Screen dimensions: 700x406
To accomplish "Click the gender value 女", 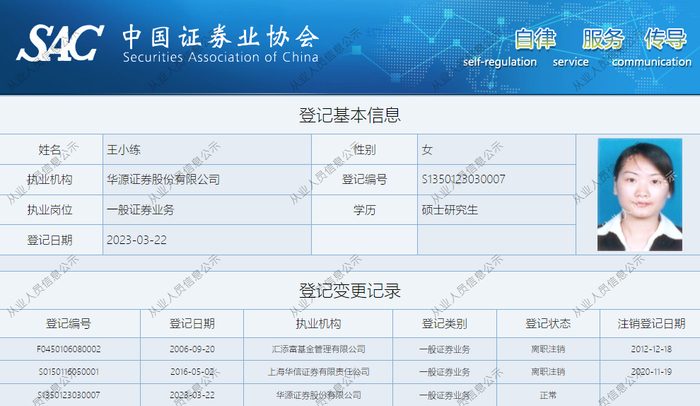I will [427, 150].
